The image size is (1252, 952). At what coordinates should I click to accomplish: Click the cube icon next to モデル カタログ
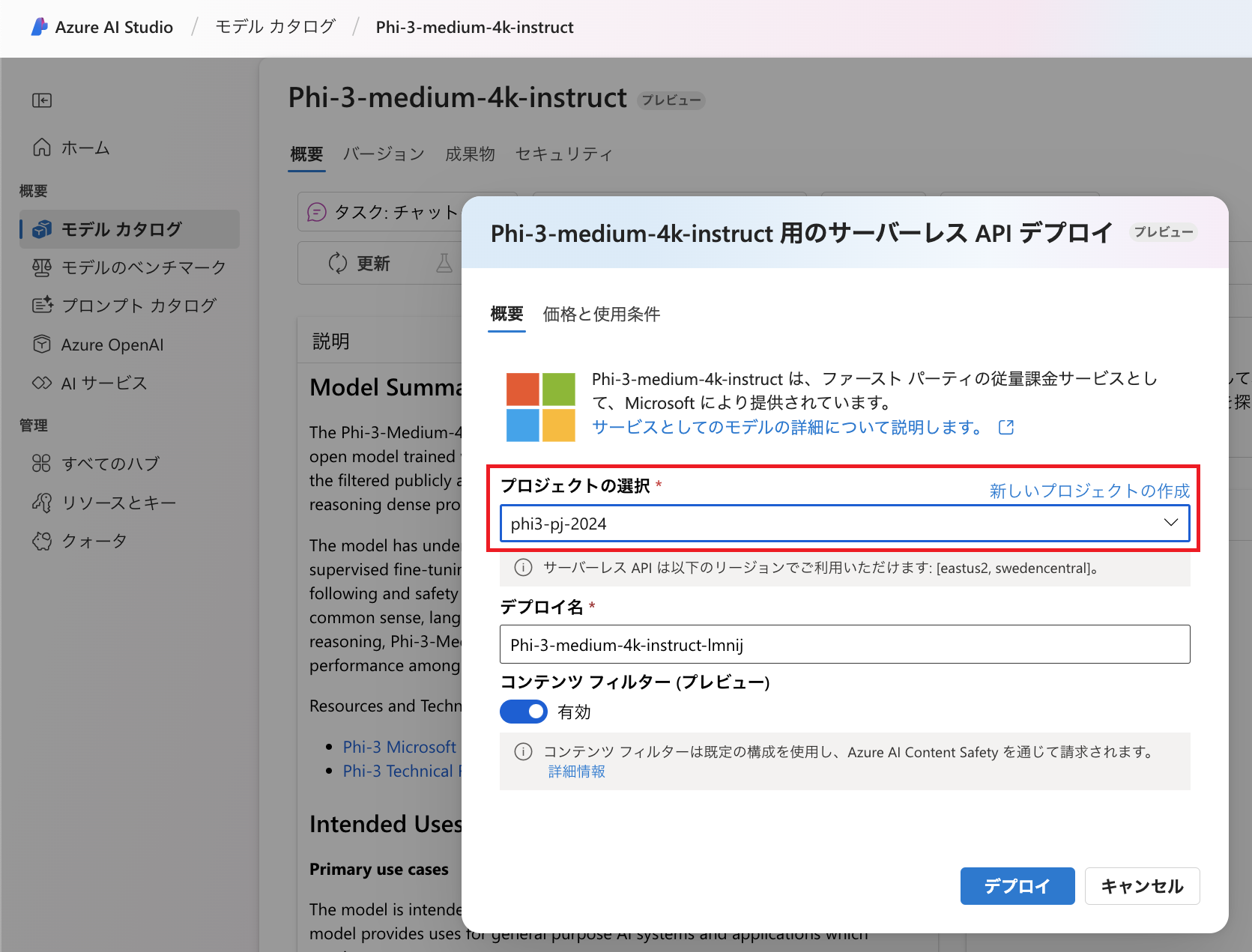click(x=42, y=229)
